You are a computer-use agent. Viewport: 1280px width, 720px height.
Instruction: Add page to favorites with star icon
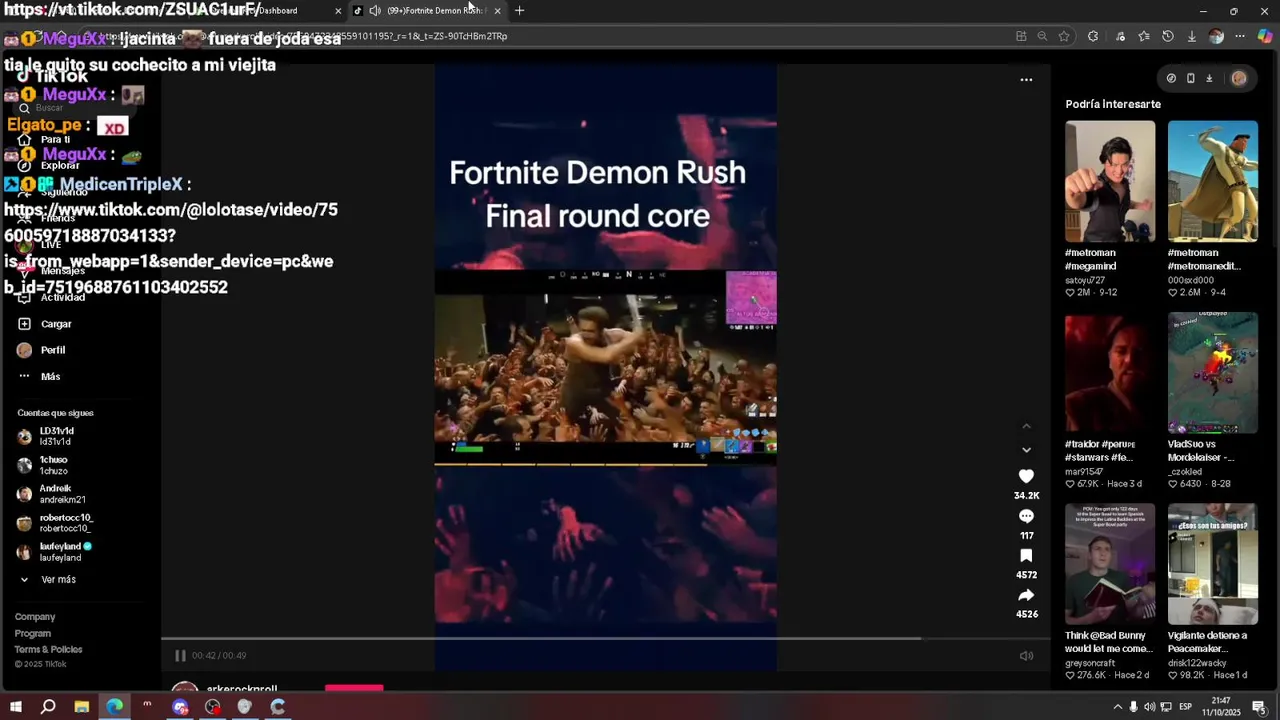(1064, 36)
